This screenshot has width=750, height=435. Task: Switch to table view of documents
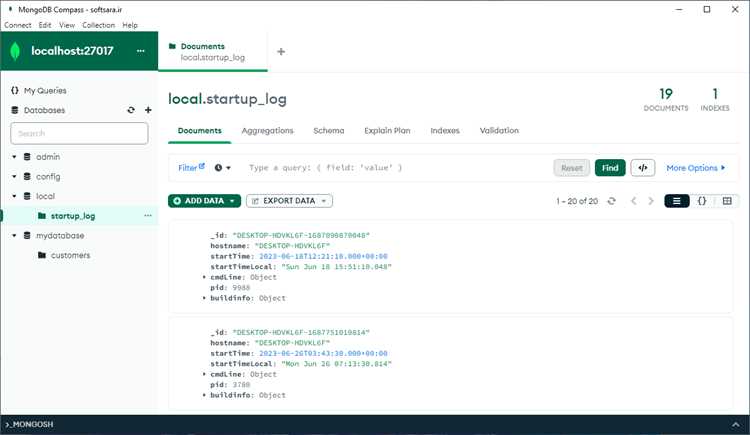(727, 201)
